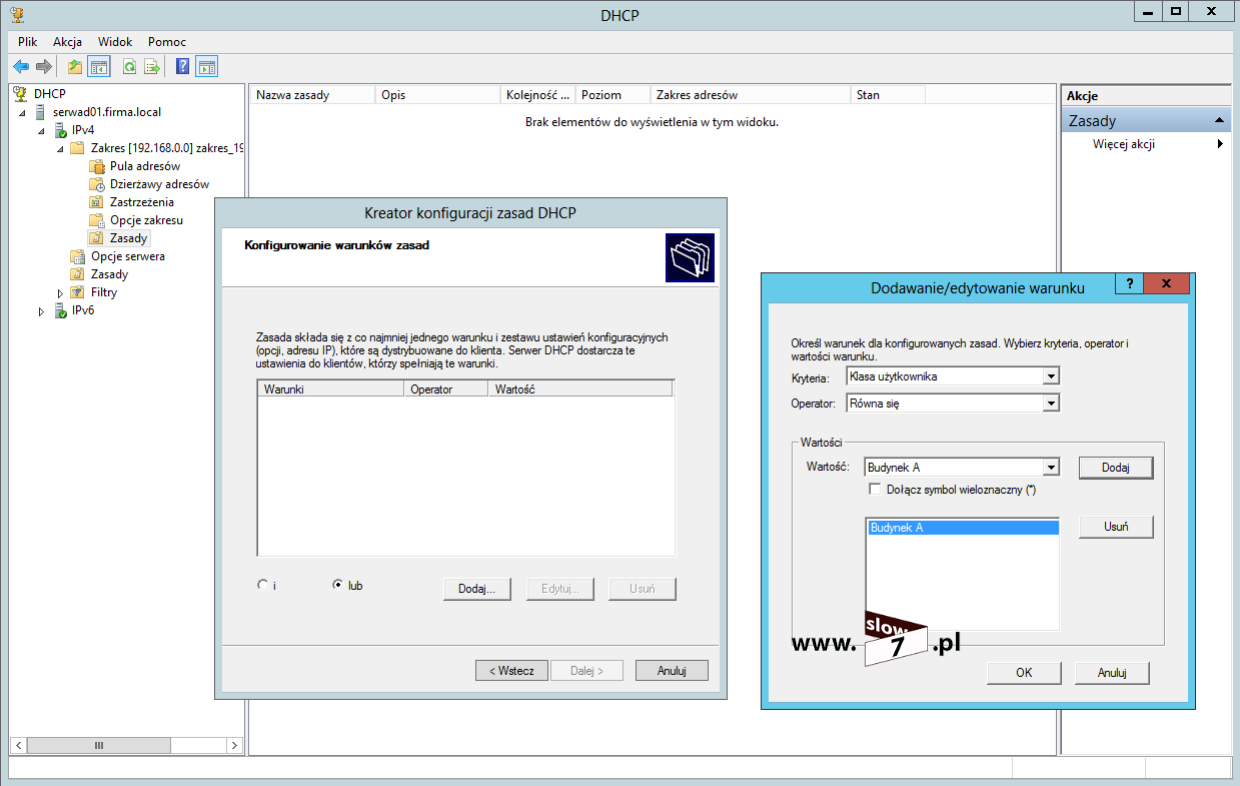1240x786 pixels.
Task: Click the Export list toolbar icon
Action: [x=152, y=67]
